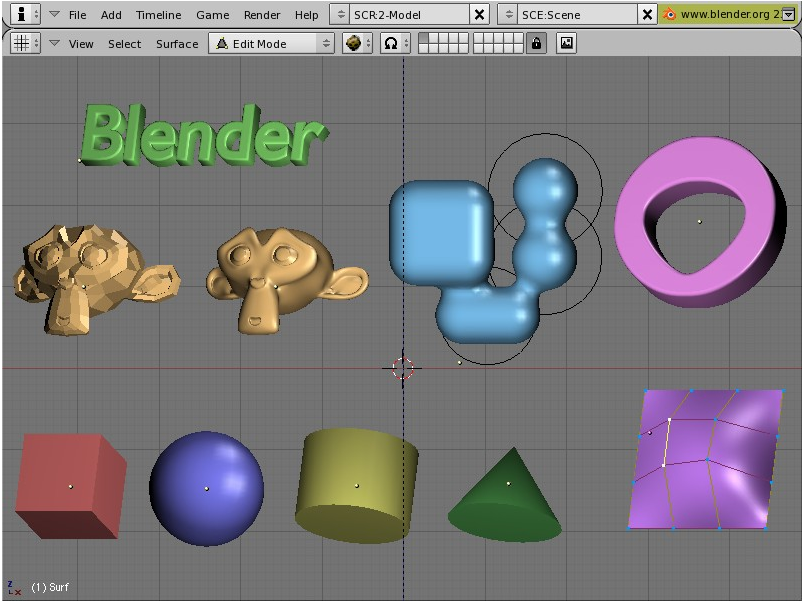Viewport: 803px width, 601px height.
Task: Click the red-white 3D cursor
Action: pyautogui.click(x=403, y=368)
